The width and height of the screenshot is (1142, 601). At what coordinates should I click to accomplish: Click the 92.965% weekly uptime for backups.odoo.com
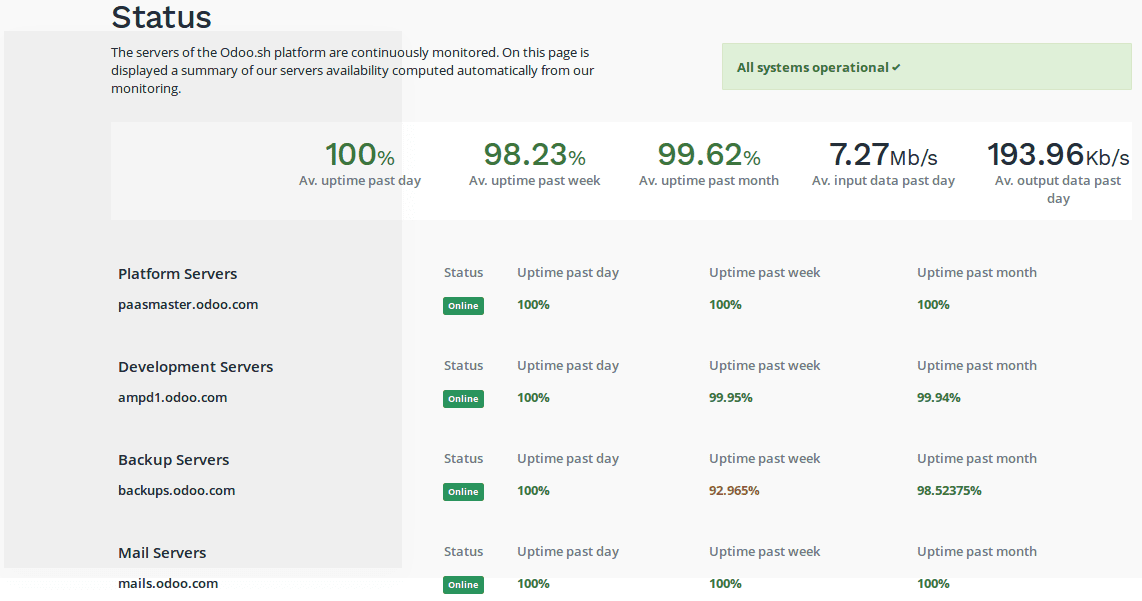pyautogui.click(x=734, y=491)
